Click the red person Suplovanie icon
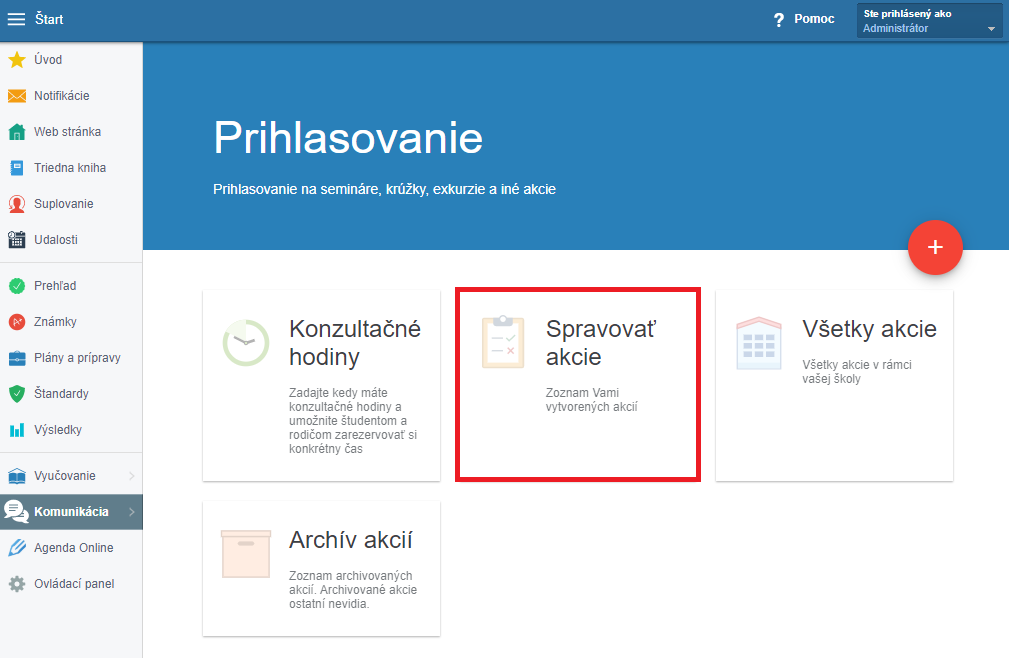Screen dimensions: 1009x658 click(x=17, y=204)
